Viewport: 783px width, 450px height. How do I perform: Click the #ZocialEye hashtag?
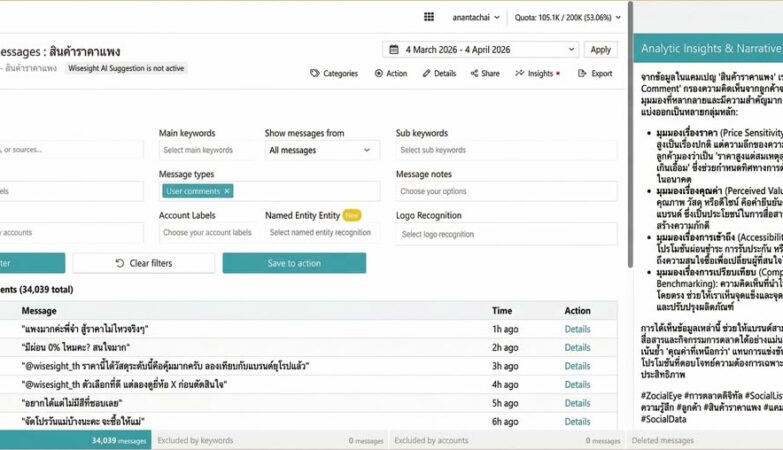pyautogui.click(x=661, y=396)
